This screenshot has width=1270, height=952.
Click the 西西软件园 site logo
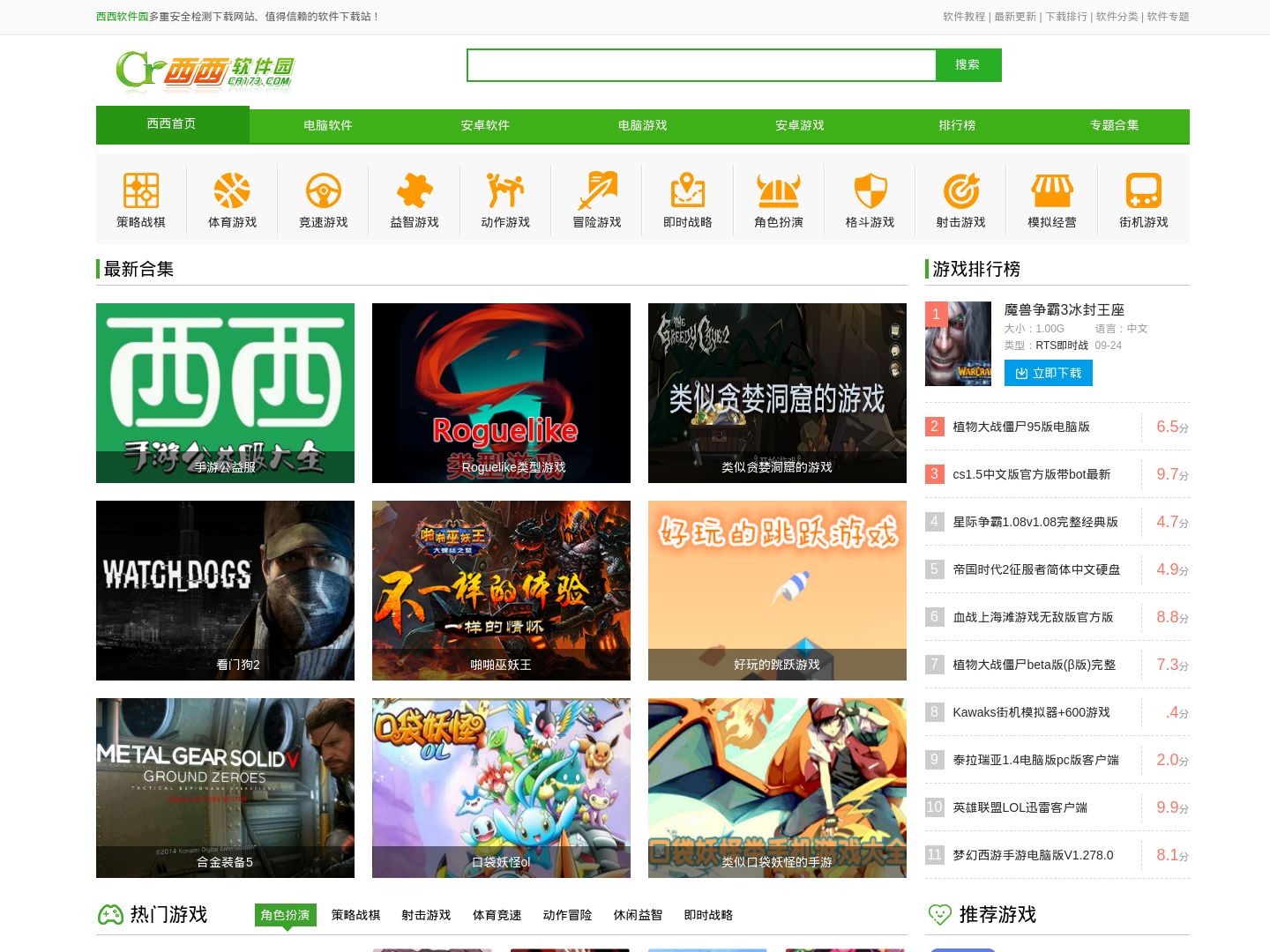point(205,71)
